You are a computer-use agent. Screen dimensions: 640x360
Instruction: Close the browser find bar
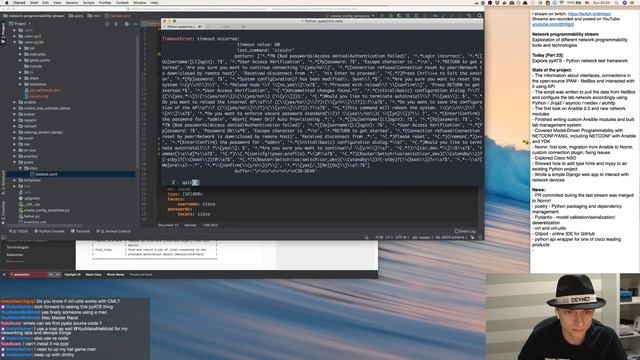tap(4, 275)
